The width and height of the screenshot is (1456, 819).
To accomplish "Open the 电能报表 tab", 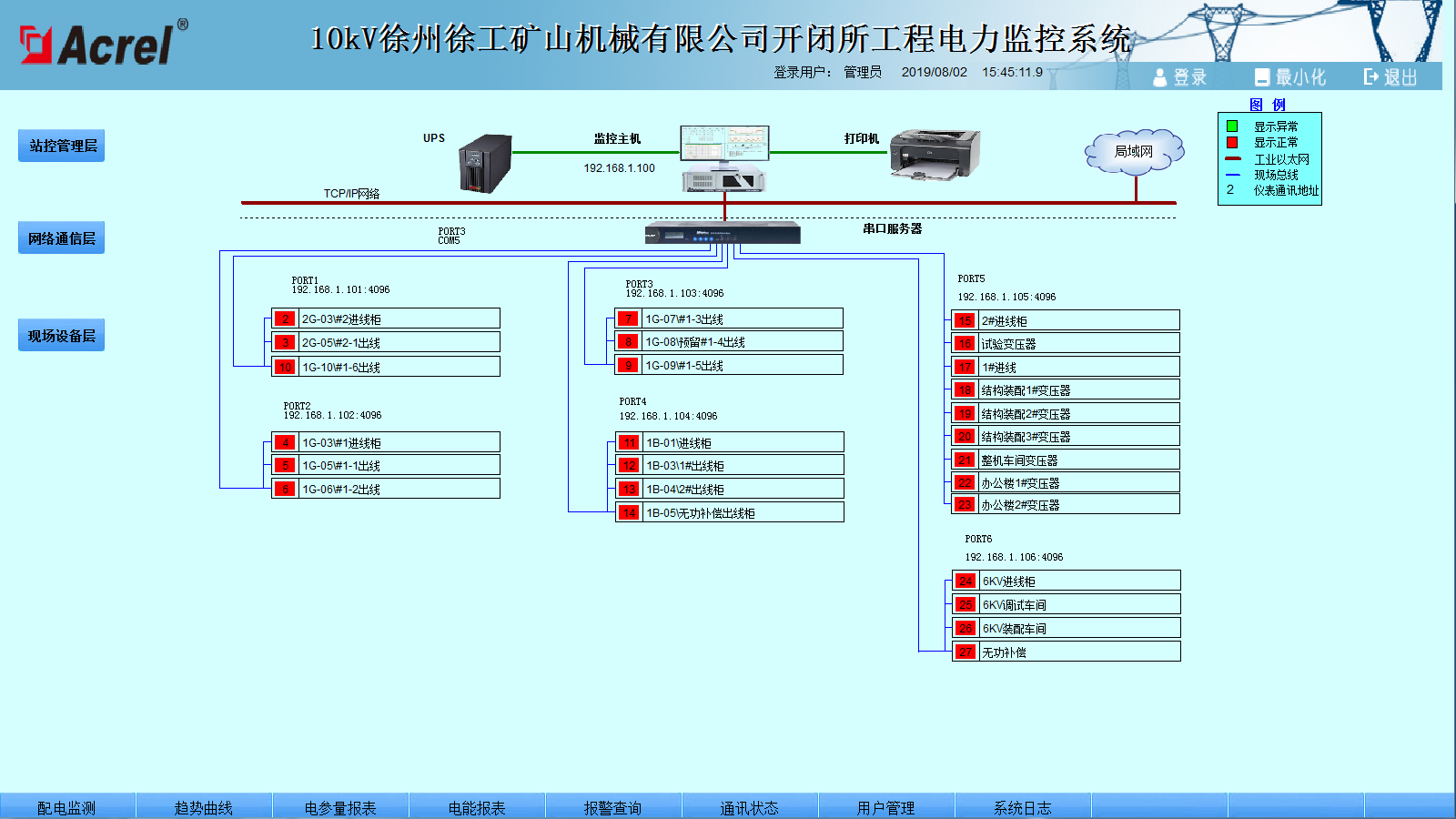I will (477, 807).
